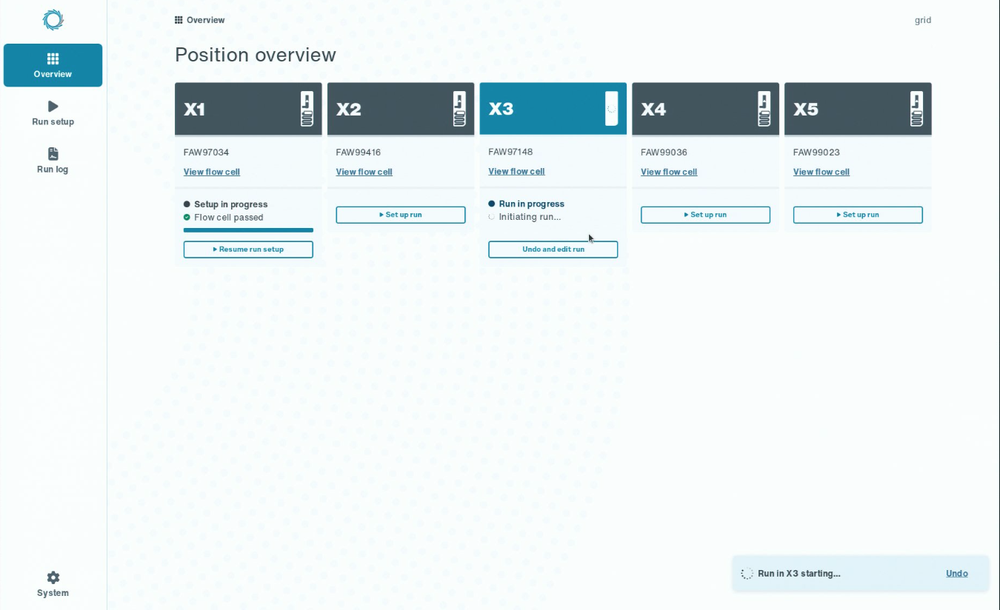View flow cell FAW97034 details
Viewport: 1000px width, 610px height.
[x=212, y=172]
